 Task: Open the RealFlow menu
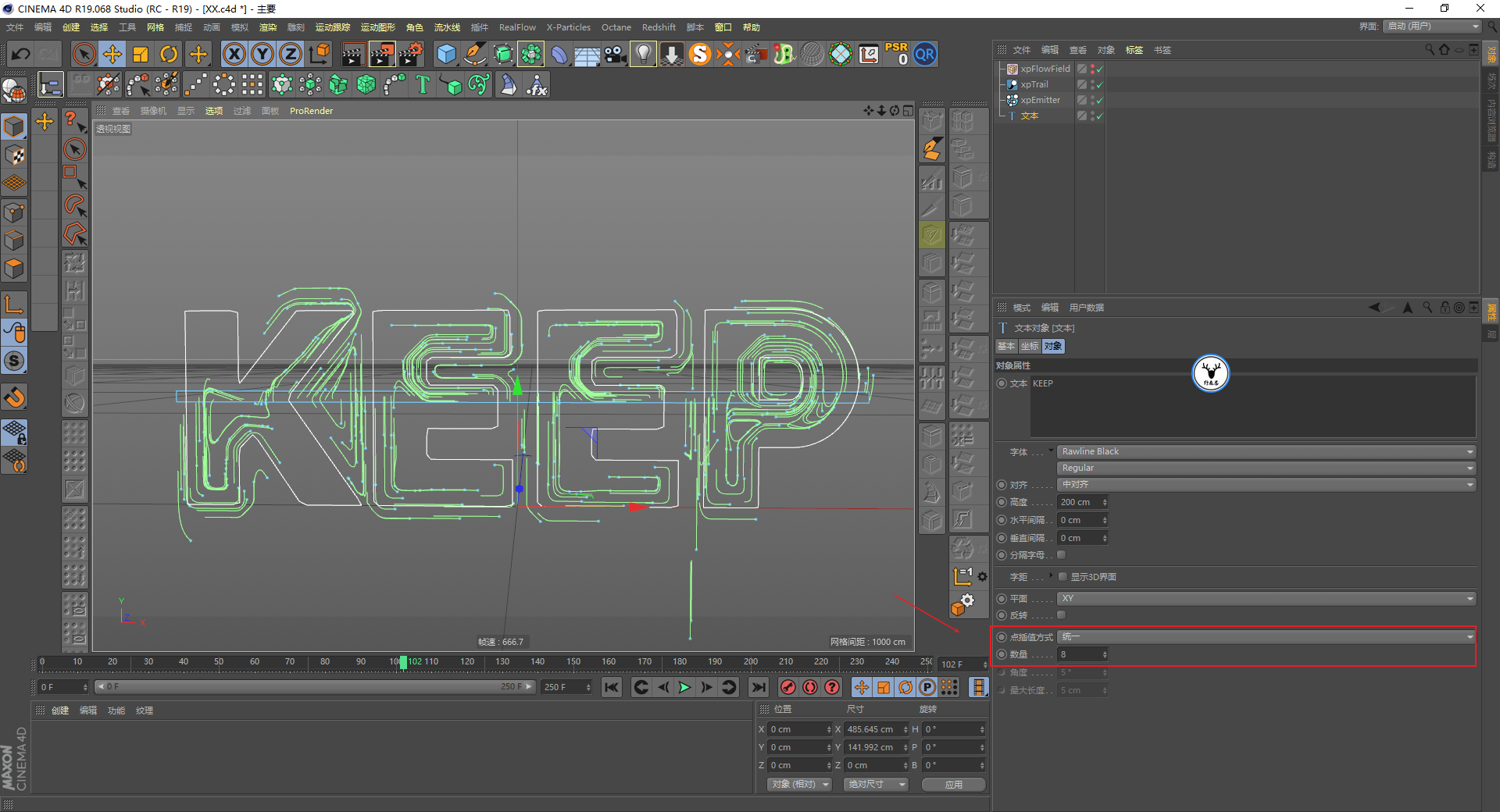[517, 27]
